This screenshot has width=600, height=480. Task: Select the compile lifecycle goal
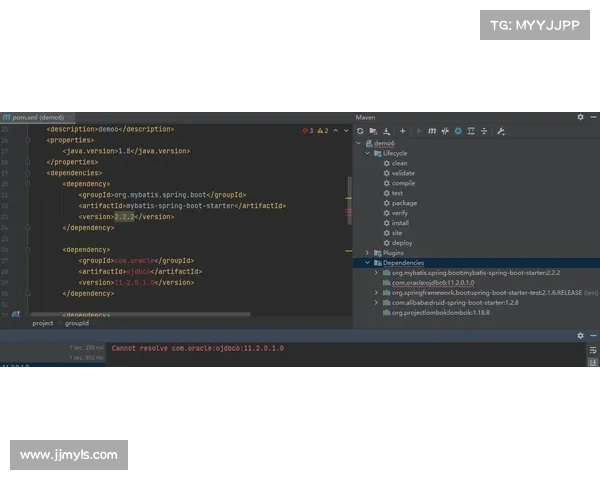click(x=399, y=183)
